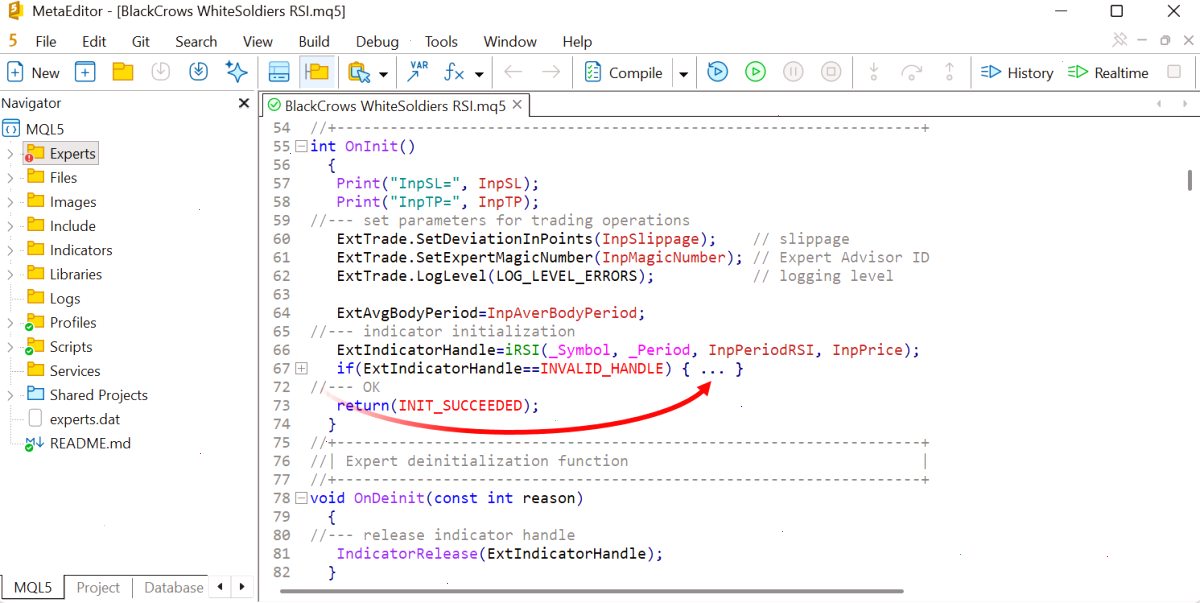Viewport: 1200px width, 603px height.
Task: Toggle the Toolbox panel view icon
Action: [280, 72]
